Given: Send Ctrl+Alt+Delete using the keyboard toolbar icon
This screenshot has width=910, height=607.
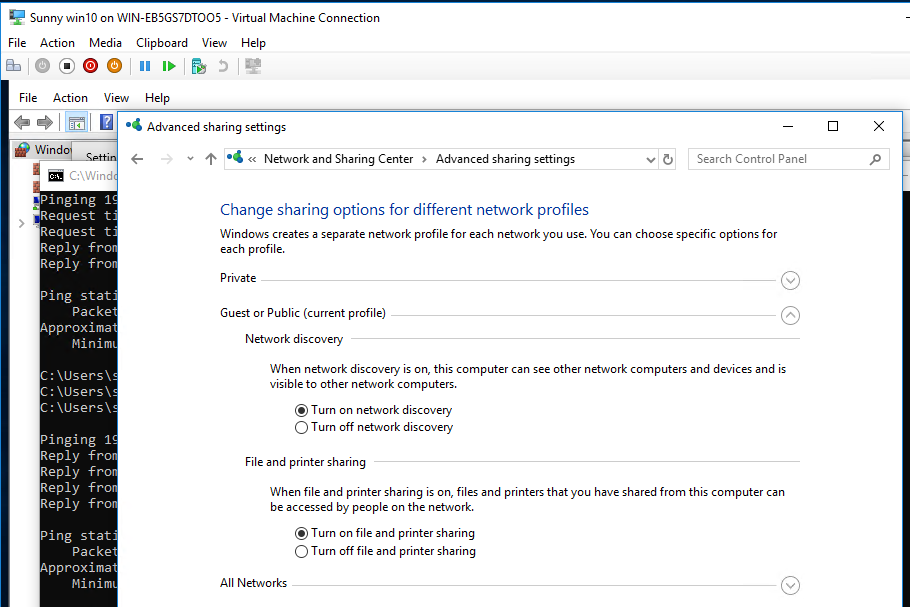Looking at the screenshot, I should [x=13, y=66].
